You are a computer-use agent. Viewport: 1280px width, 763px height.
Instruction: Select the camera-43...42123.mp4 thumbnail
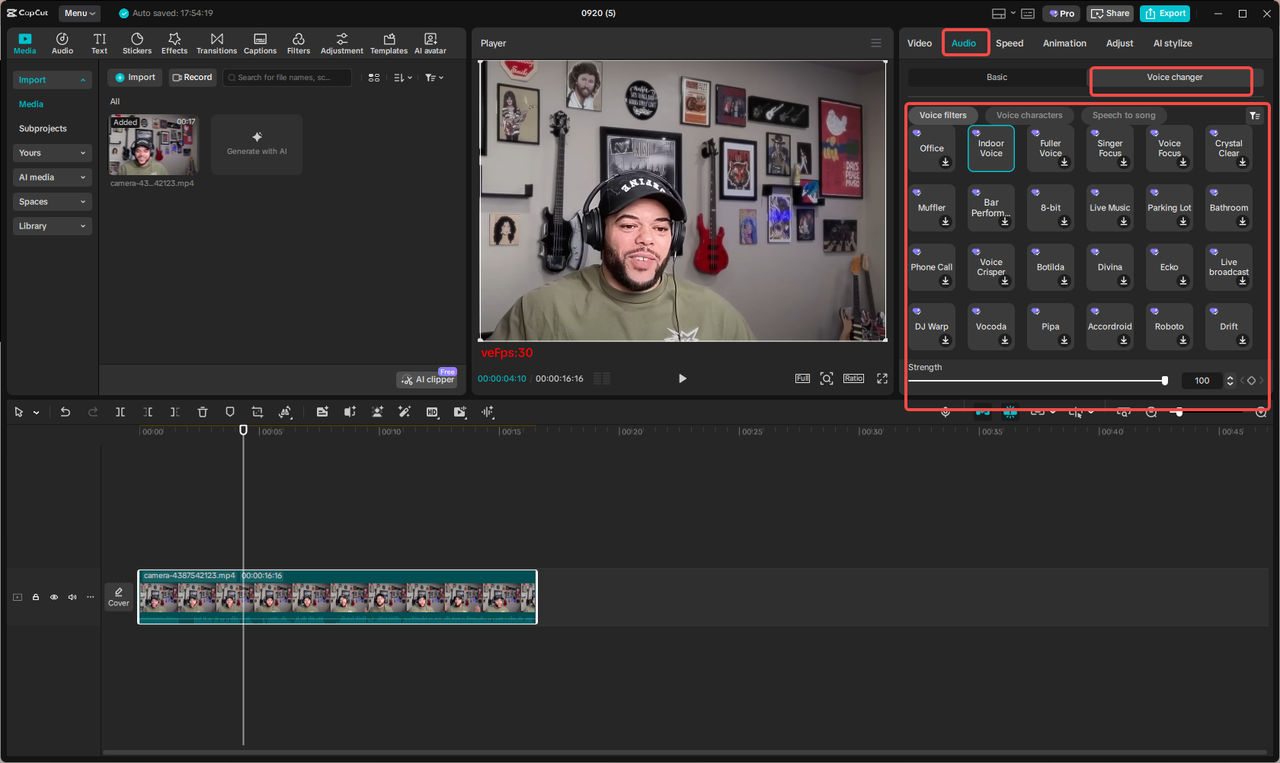[x=152, y=145]
